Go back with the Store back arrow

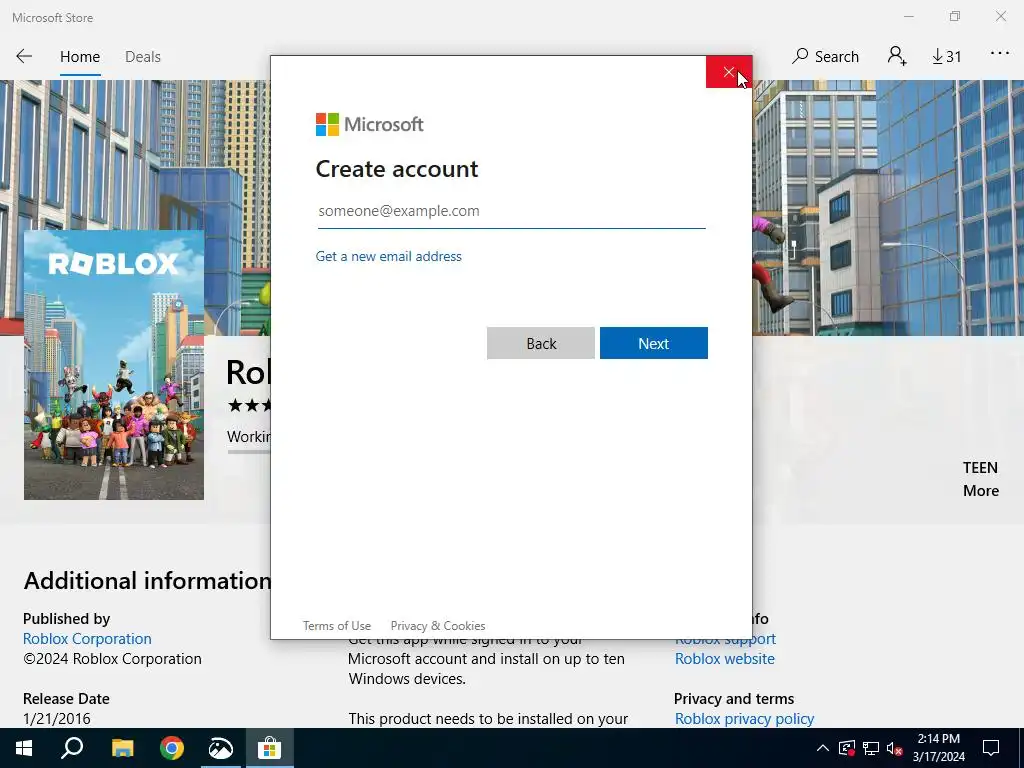pyautogui.click(x=24, y=56)
